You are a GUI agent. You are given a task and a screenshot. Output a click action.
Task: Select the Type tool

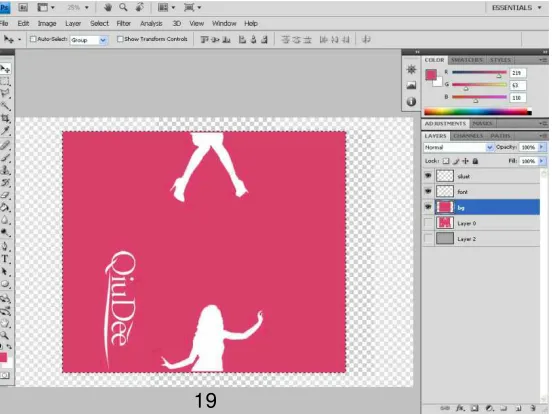click(x=5, y=259)
